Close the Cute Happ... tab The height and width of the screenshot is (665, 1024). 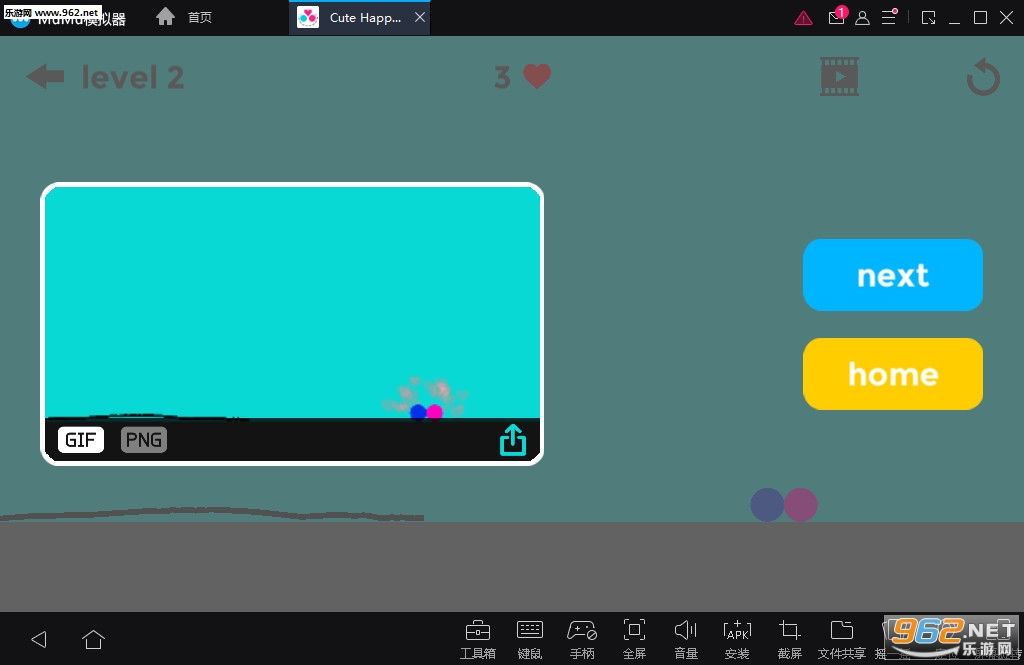(x=420, y=18)
